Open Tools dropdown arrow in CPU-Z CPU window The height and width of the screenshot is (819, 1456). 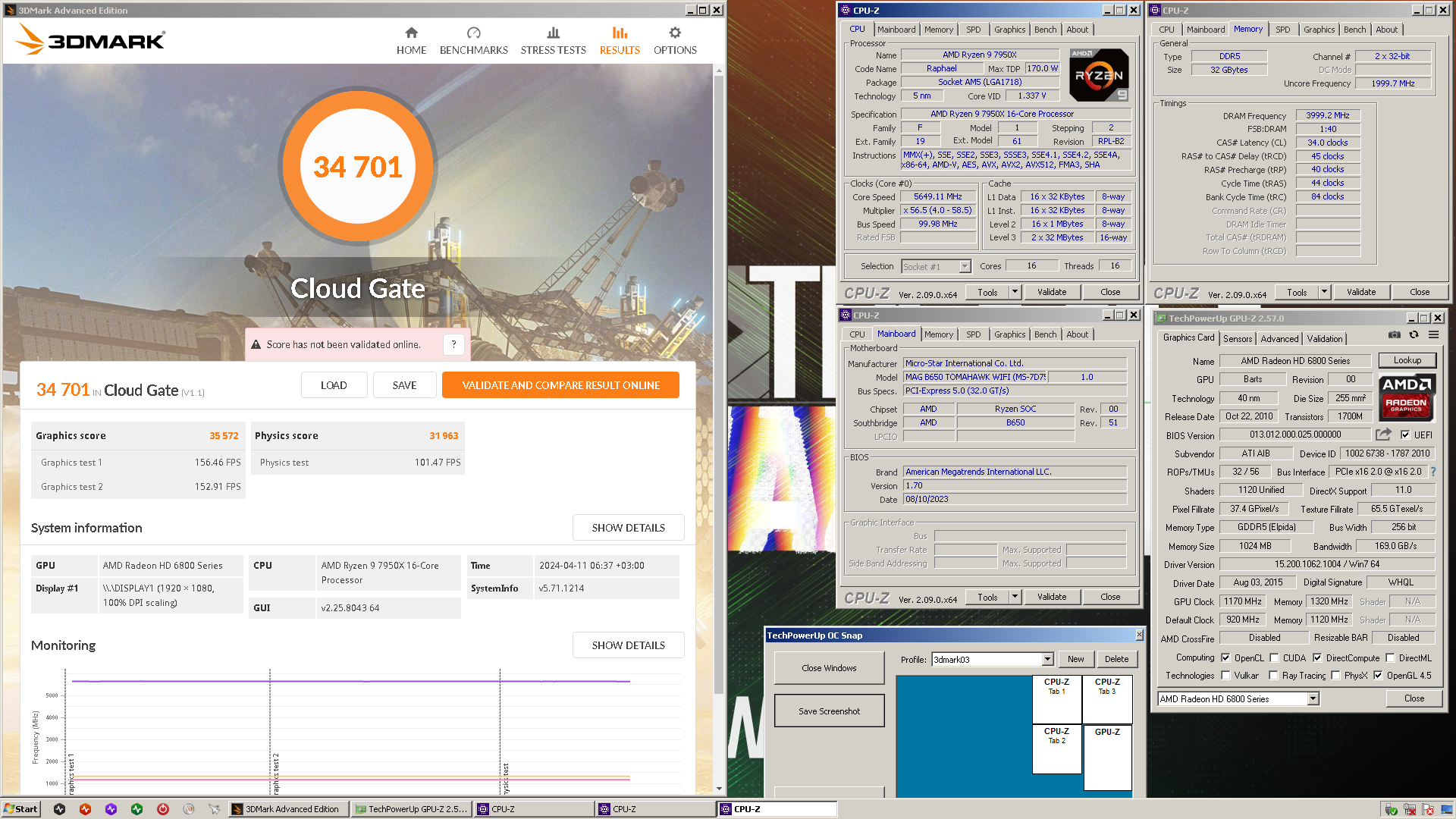[x=1014, y=292]
